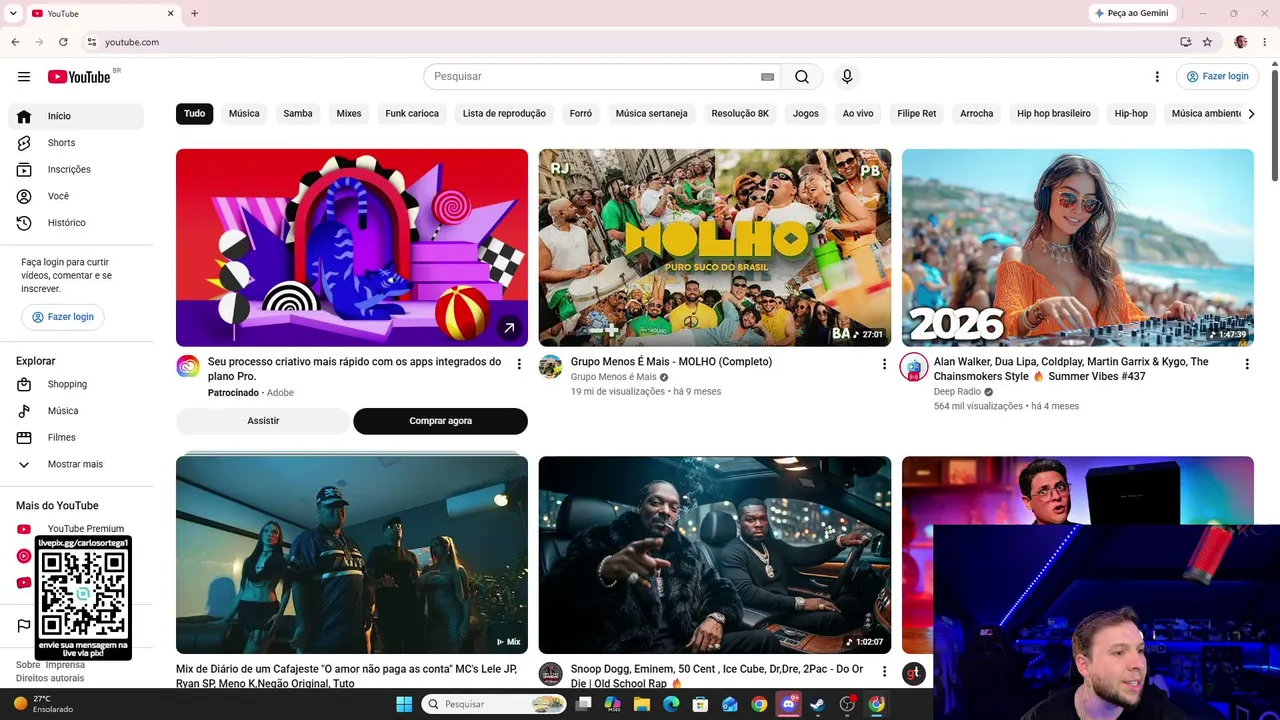Select the Música filter chip

click(244, 114)
